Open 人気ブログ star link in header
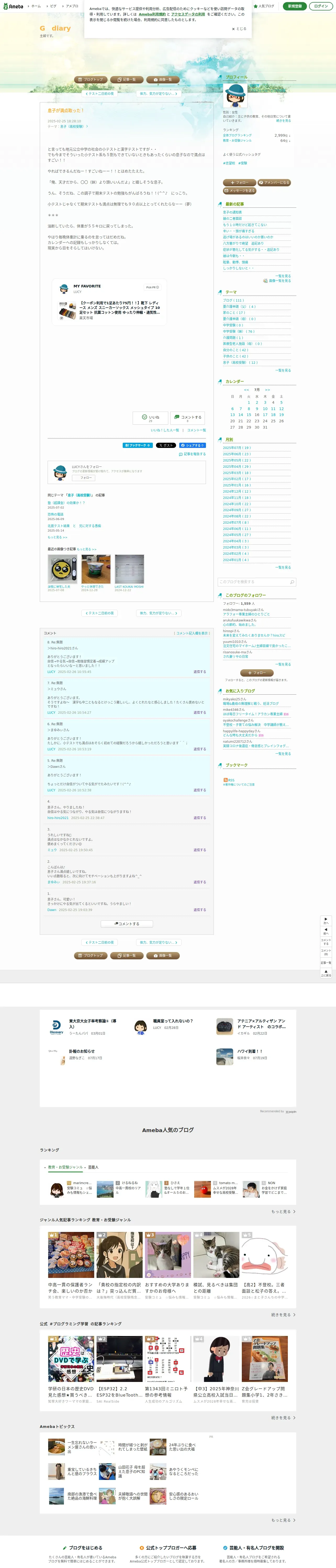 pyautogui.click(x=265, y=6)
